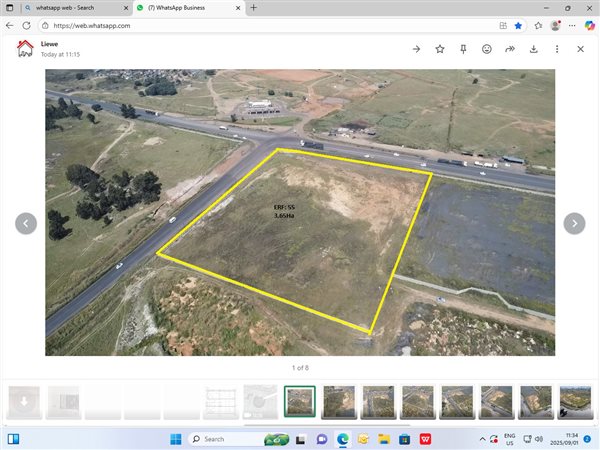Select the download placeholder thumbnail in filmstrip

click(x=22, y=402)
